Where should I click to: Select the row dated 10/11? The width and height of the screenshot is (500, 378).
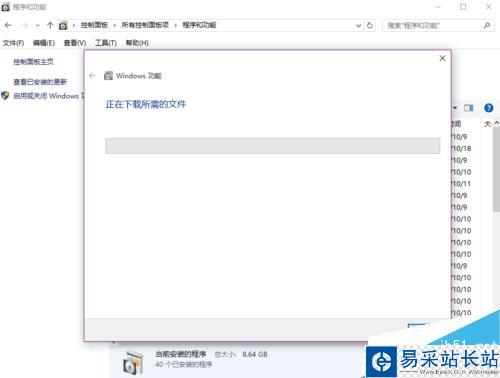461,184
